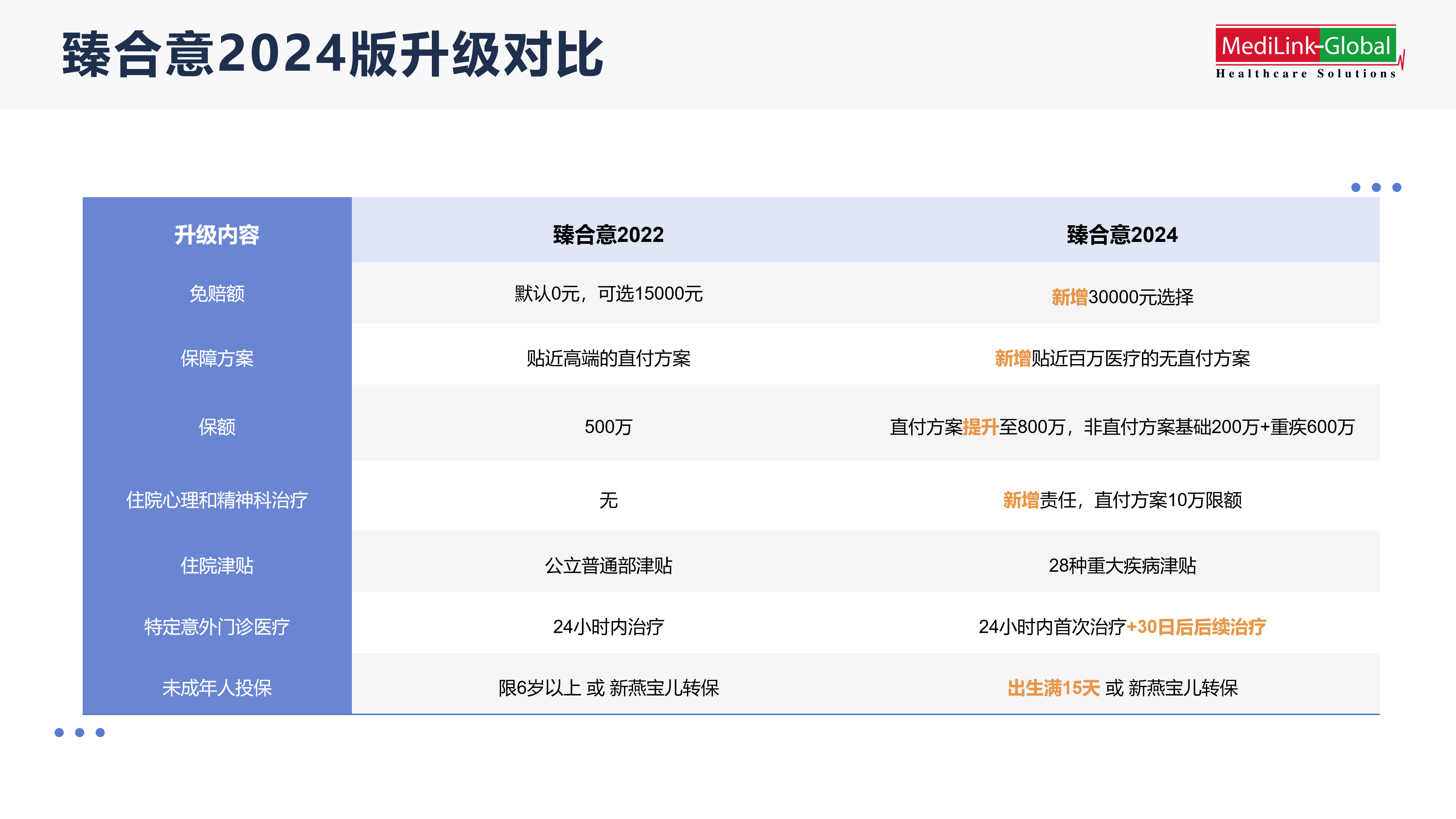Click the 公立普通部津贴 cell
This screenshot has height=819, width=1456.
coord(608,566)
